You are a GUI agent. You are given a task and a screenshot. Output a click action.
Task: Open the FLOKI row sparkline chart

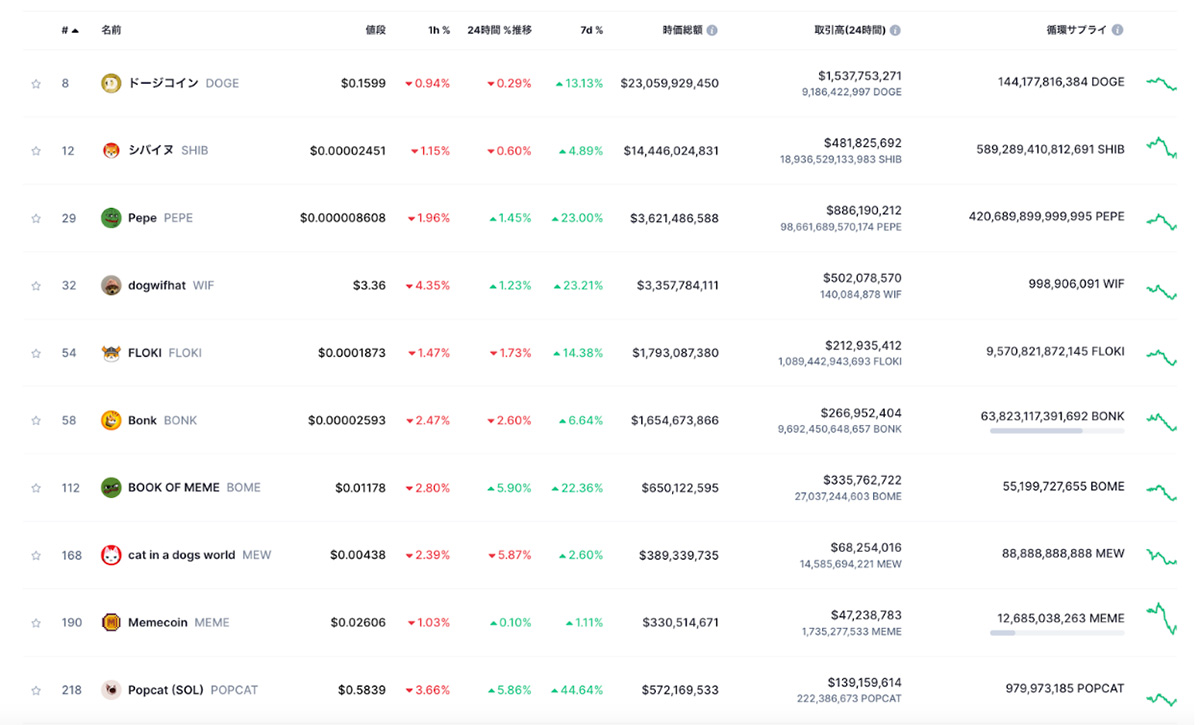[1162, 356]
